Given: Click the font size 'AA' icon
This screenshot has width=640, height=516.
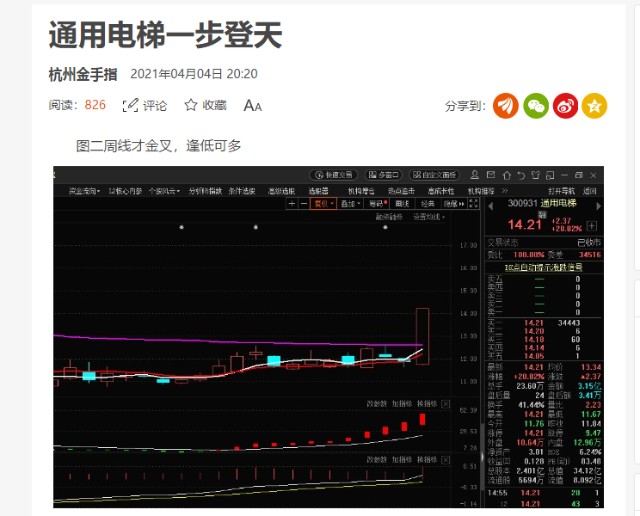Looking at the screenshot, I should [253, 105].
